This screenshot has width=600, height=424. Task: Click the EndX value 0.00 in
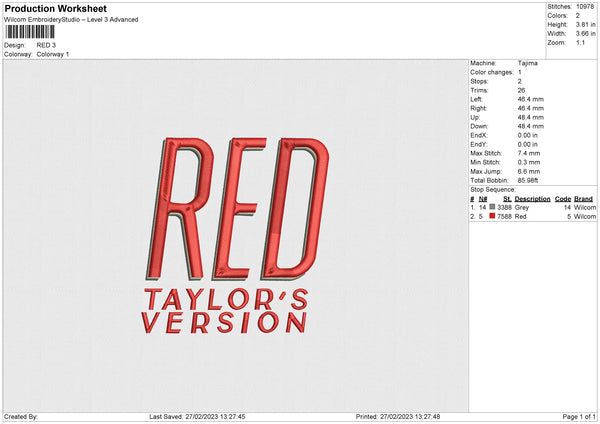point(528,135)
